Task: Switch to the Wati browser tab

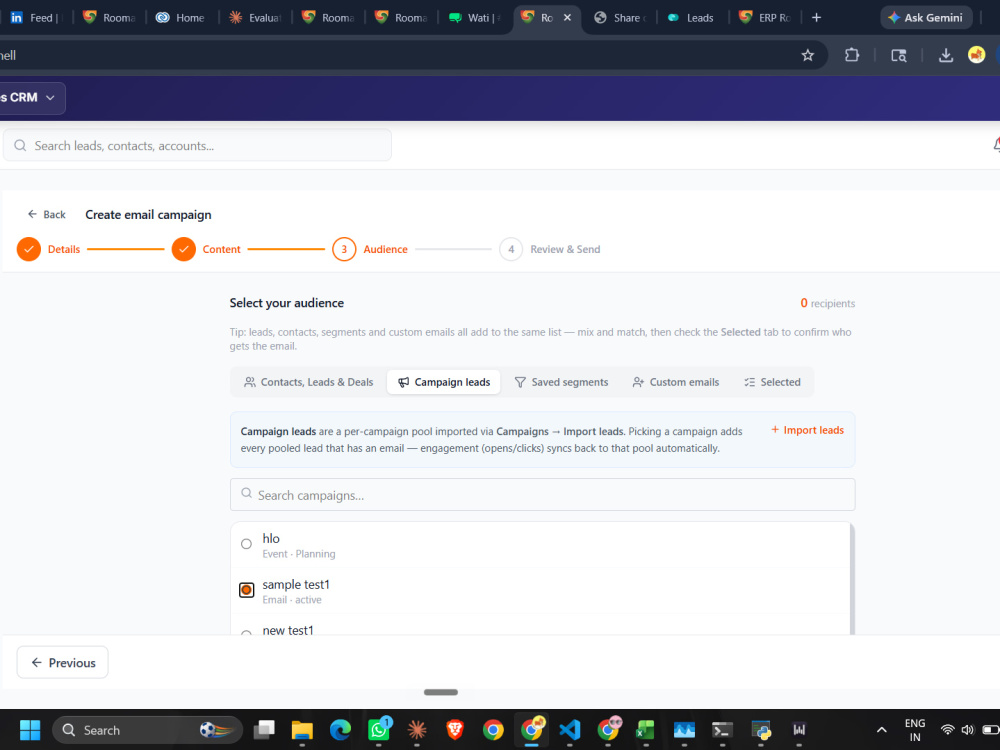Action: click(474, 18)
